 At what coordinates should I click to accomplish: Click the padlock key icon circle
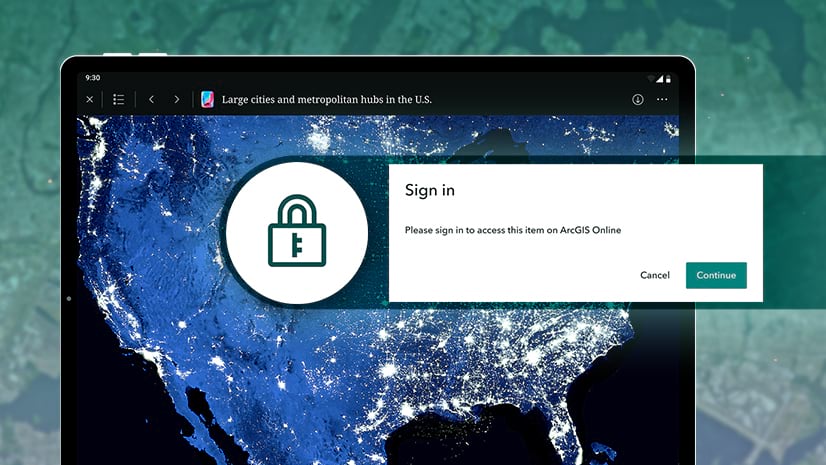tap(297, 232)
